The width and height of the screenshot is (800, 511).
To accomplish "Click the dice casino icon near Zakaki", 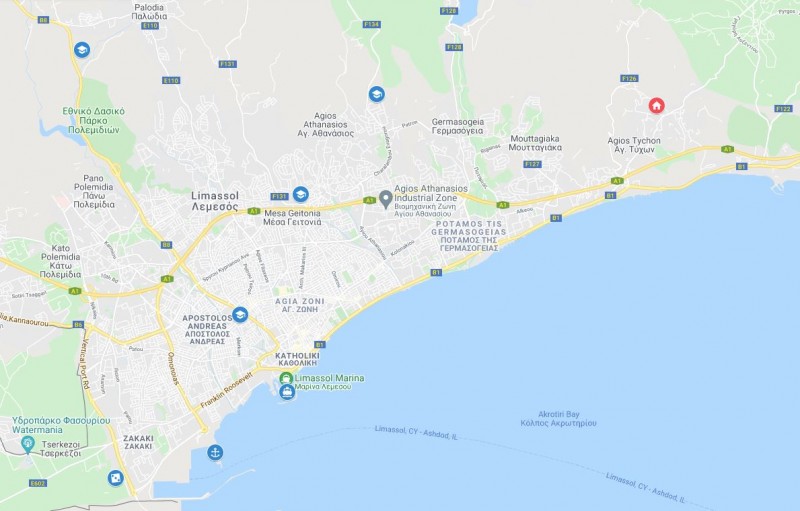I will pos(116,478).
